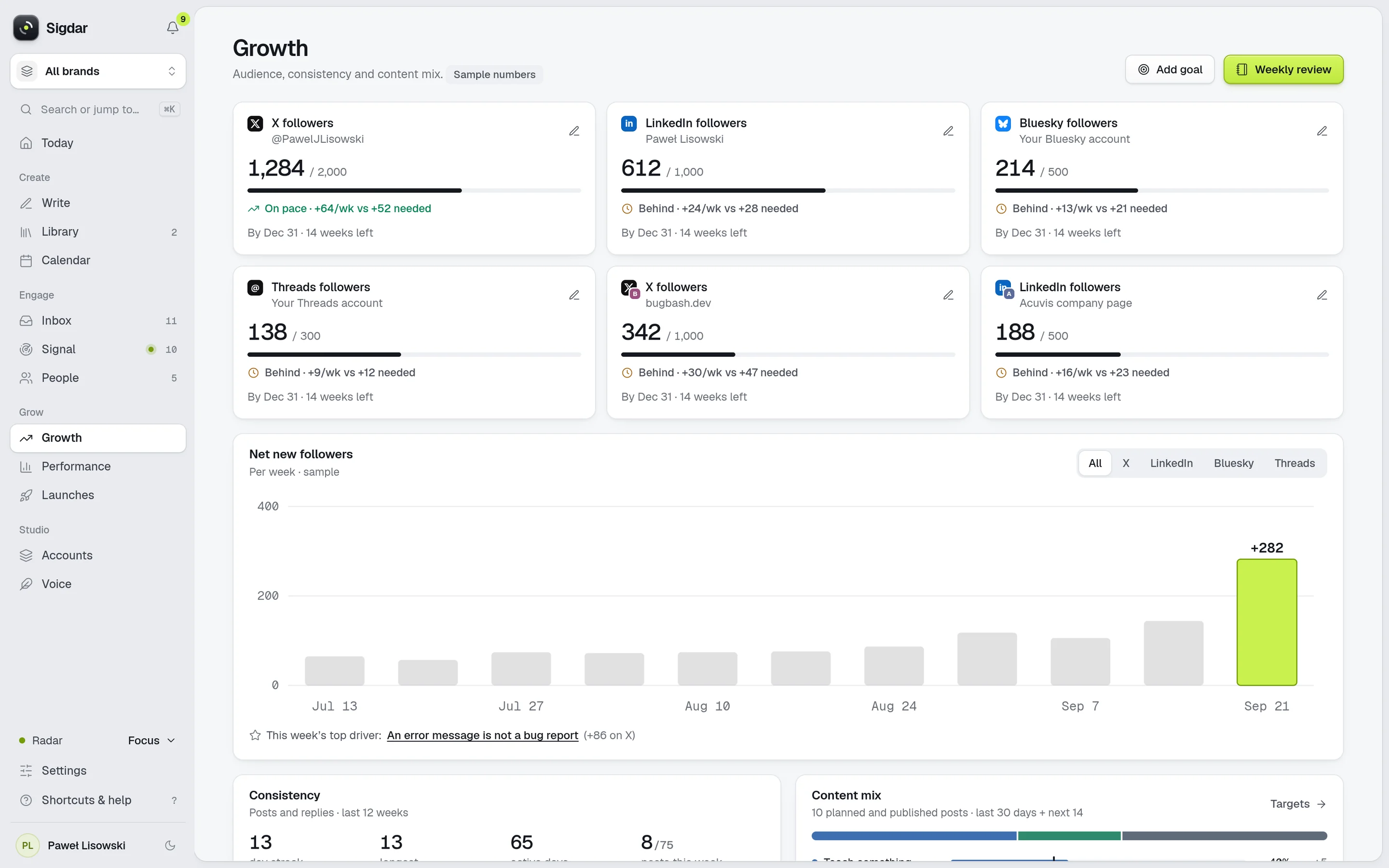This screenshot has width=1389, height=868.
Task: Focus the Search or jump to field
Action: point(98,109)
